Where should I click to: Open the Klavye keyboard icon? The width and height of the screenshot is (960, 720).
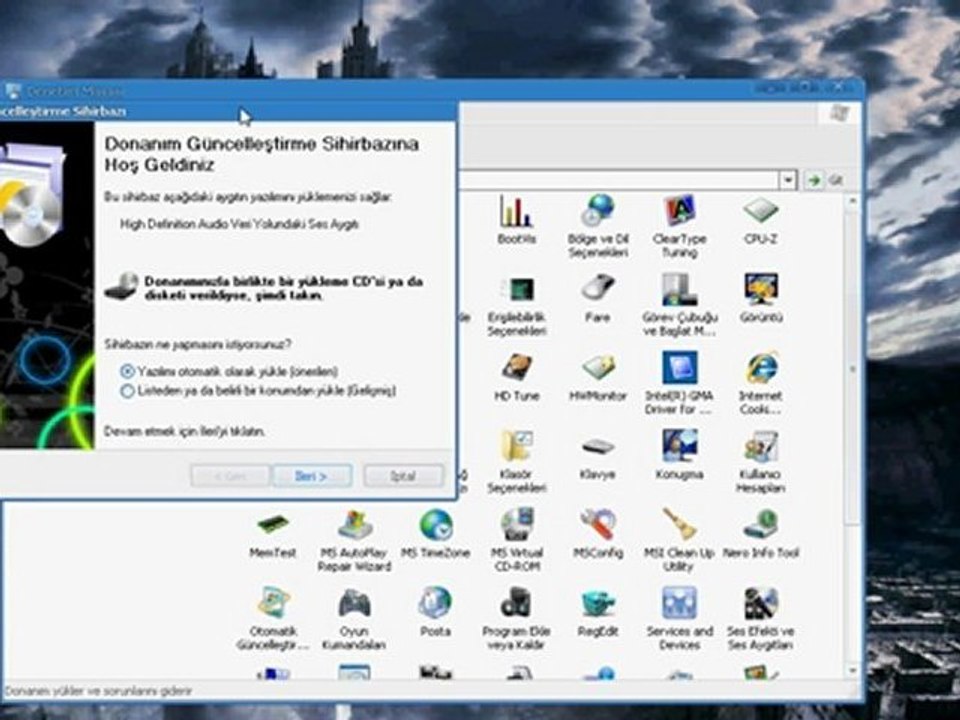[598, 447]
